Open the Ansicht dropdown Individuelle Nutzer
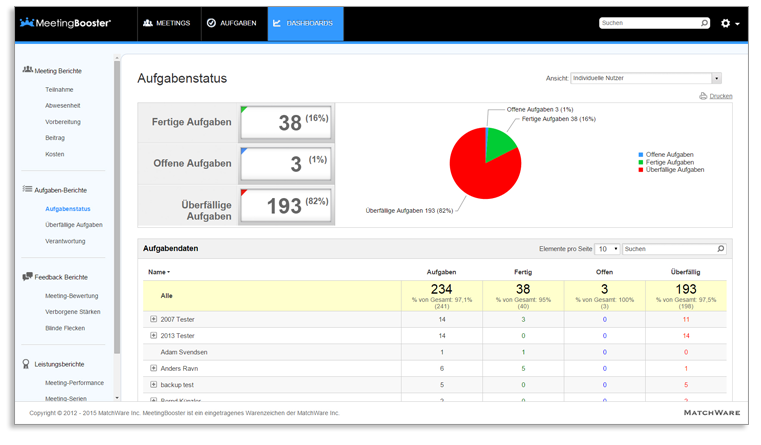The width and height of the screenshot is (761, 445). coord(646,78)
